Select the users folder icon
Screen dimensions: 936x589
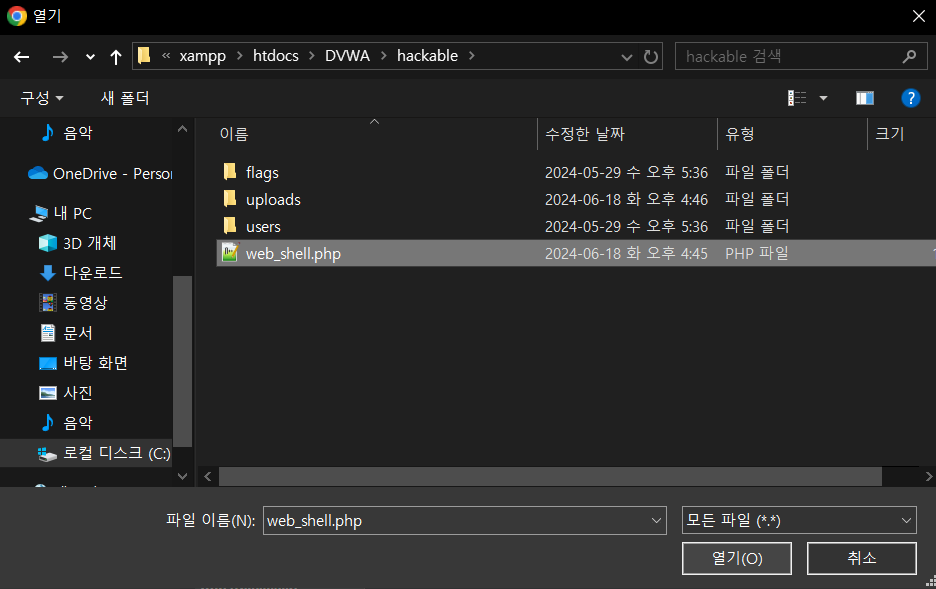click(x=230, y=226)
